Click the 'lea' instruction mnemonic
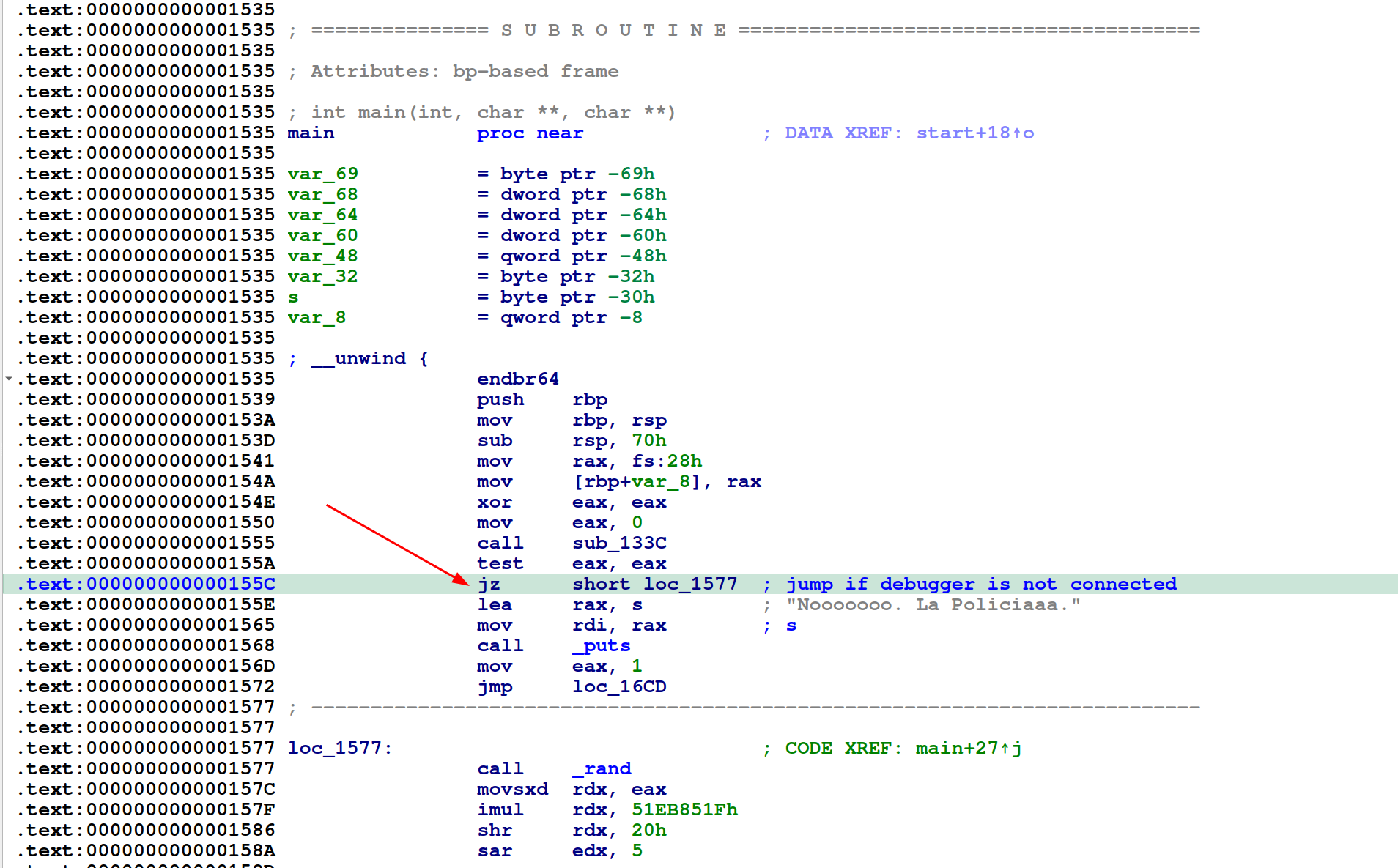The image size is (1398, 868). 495,604
